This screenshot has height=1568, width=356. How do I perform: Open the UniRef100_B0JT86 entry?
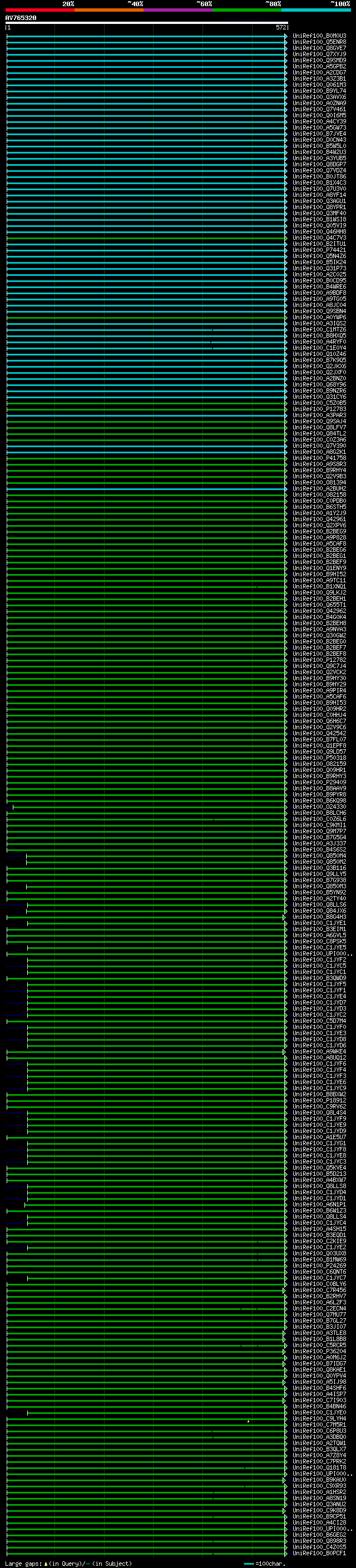(319, 176)
